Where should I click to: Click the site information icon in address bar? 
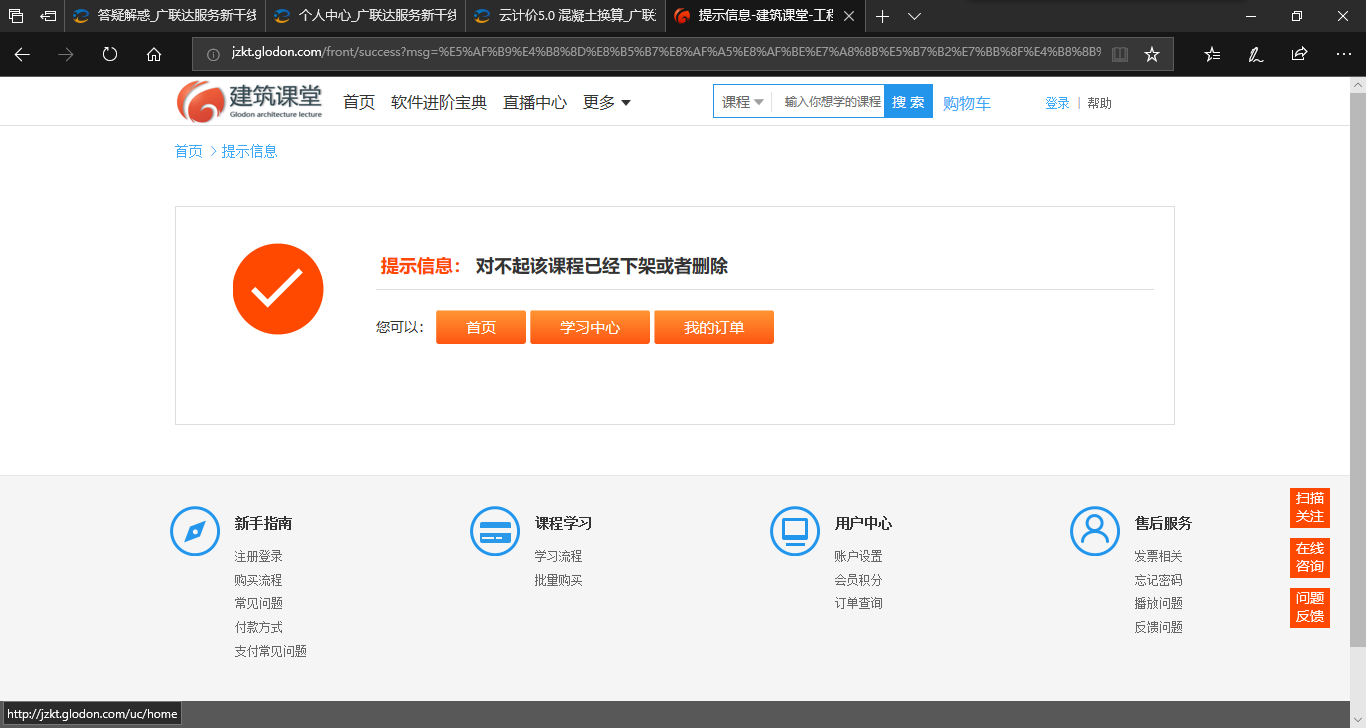213,54
